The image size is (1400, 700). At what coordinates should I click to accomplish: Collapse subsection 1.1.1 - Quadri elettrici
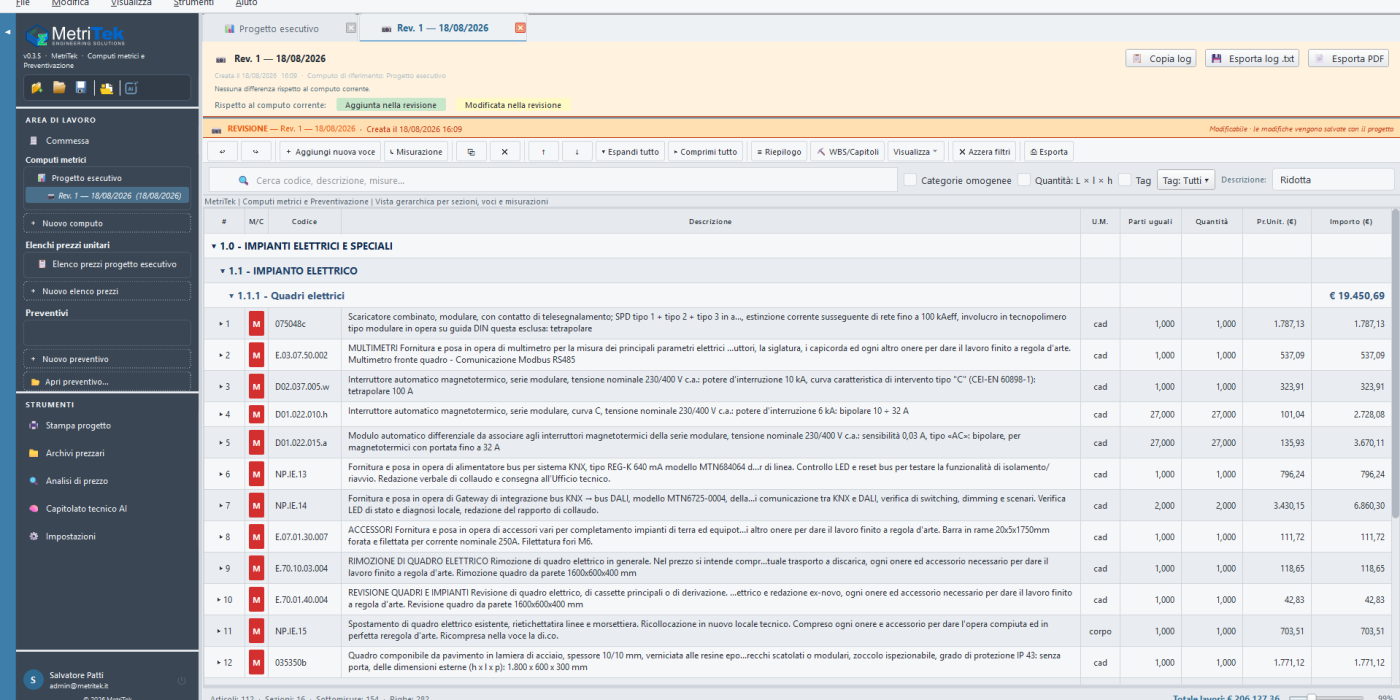tap(231, 296)
